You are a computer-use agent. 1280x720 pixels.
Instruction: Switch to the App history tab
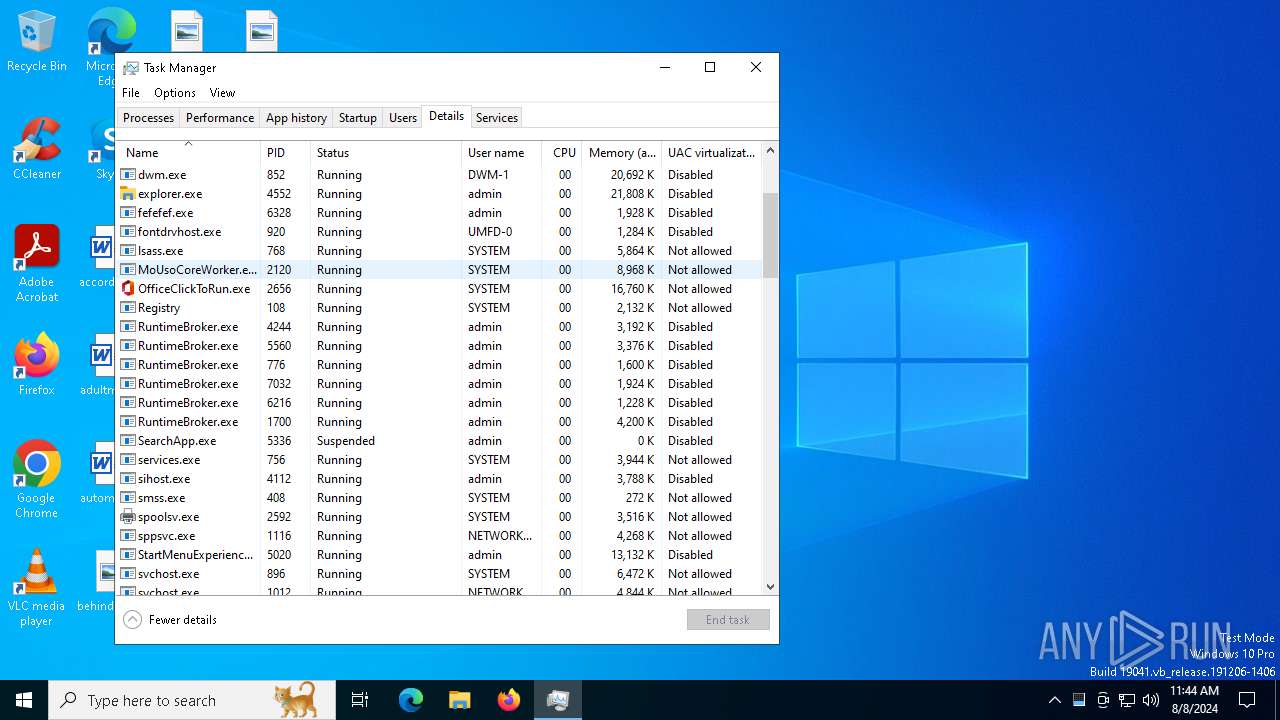point(296,118)
